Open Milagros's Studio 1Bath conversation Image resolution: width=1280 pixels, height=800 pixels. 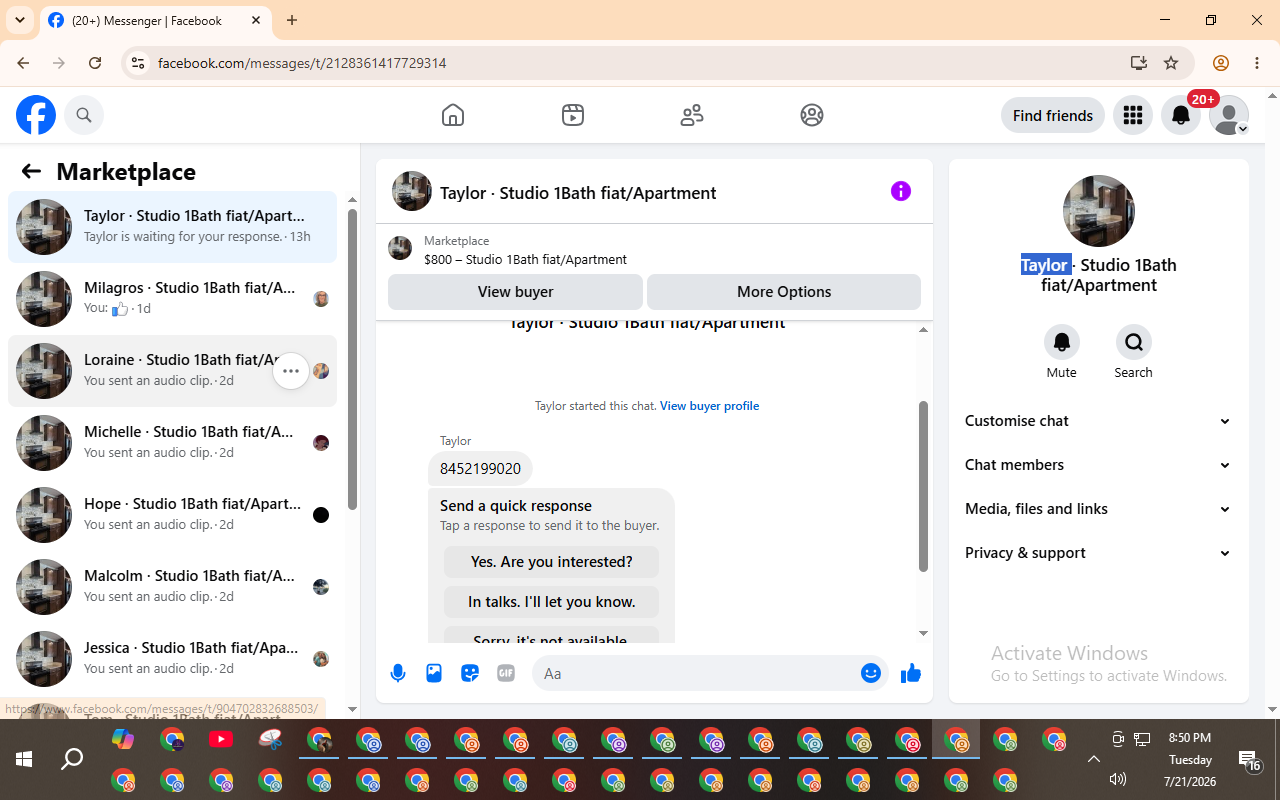(172, 299)
